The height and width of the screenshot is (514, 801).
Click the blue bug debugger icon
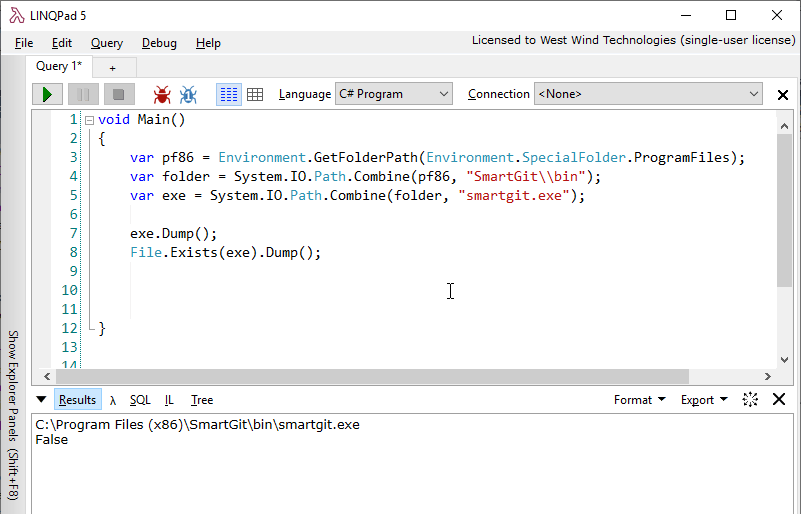pos(188,95)
